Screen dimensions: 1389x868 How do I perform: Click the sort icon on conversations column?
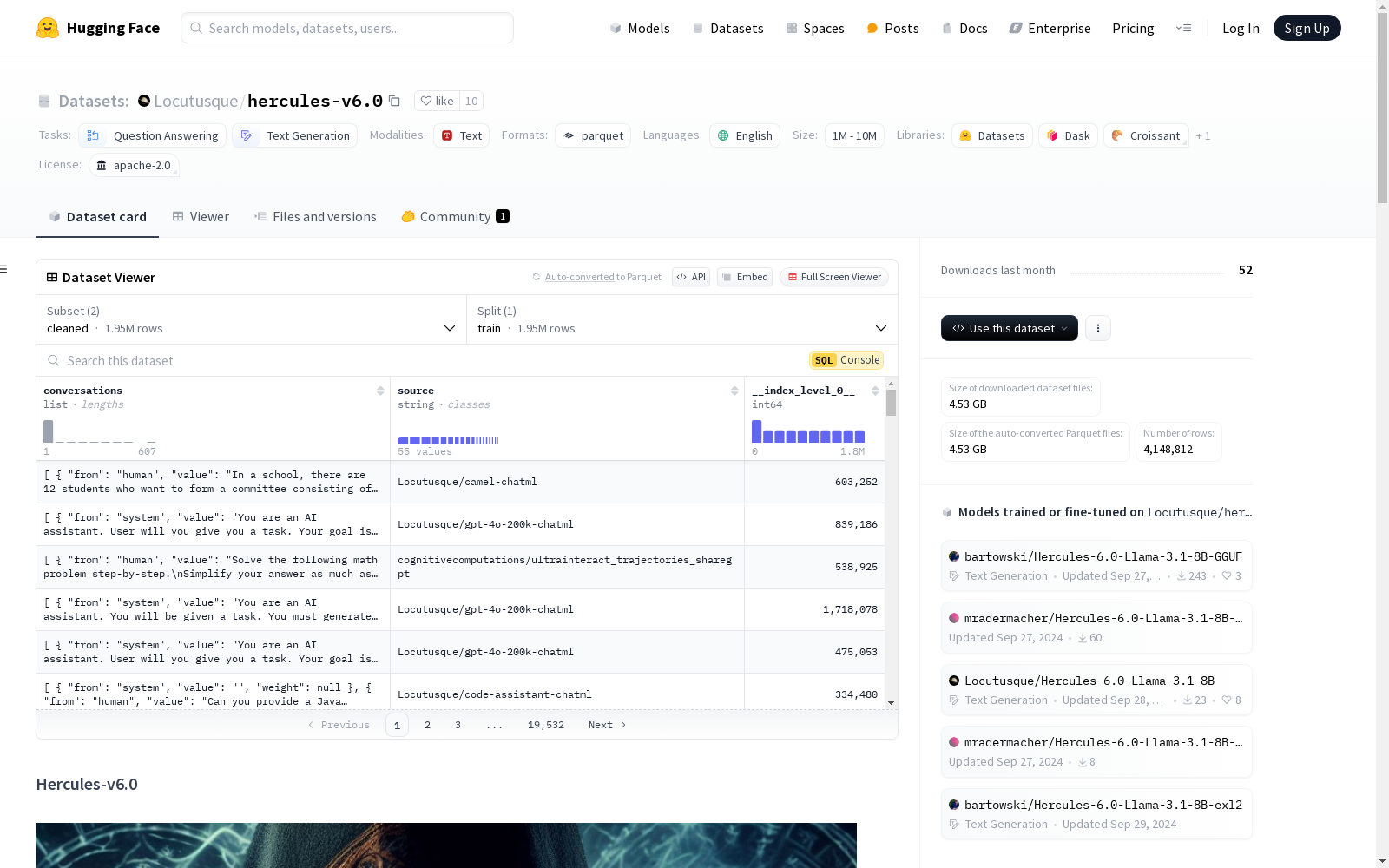click(x=380, y=391)
